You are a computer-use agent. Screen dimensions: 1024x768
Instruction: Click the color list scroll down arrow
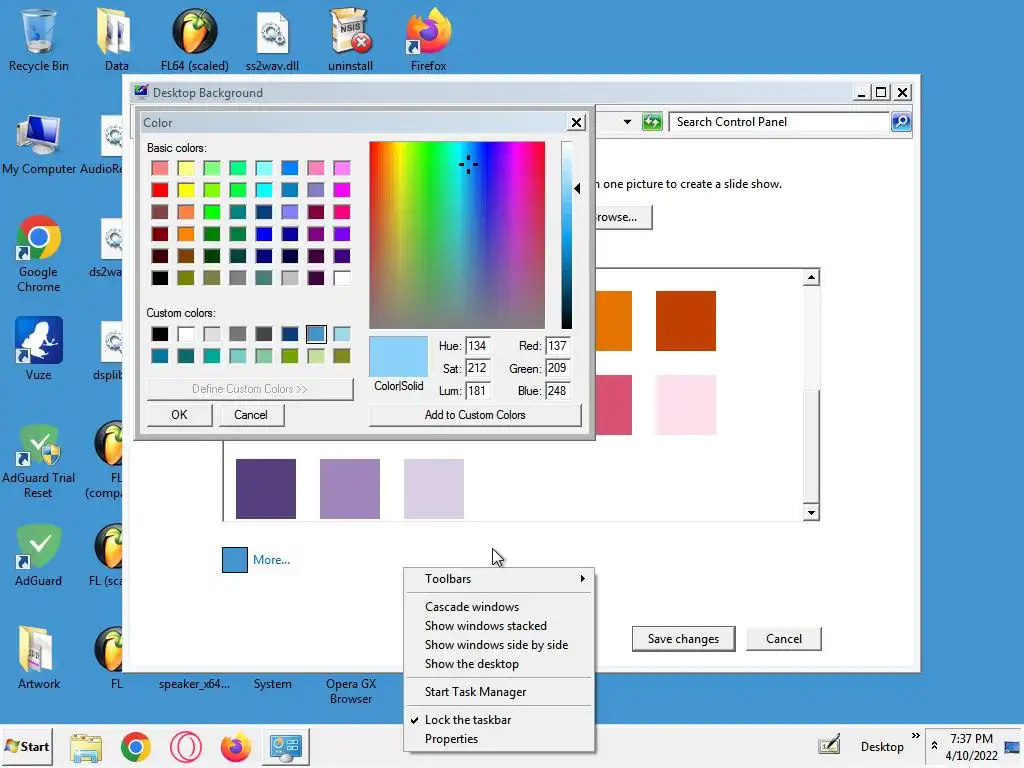(810, 513)
